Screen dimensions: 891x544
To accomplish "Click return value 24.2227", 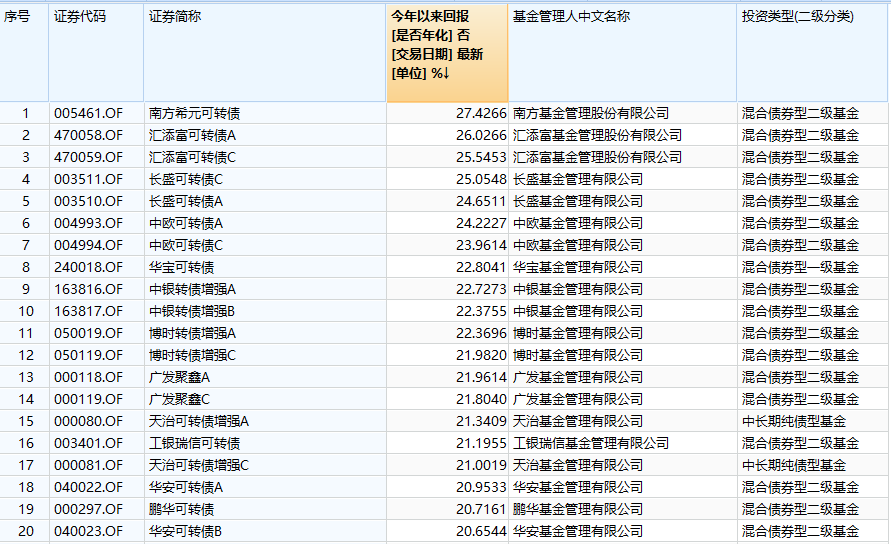I will click(481, 223).
